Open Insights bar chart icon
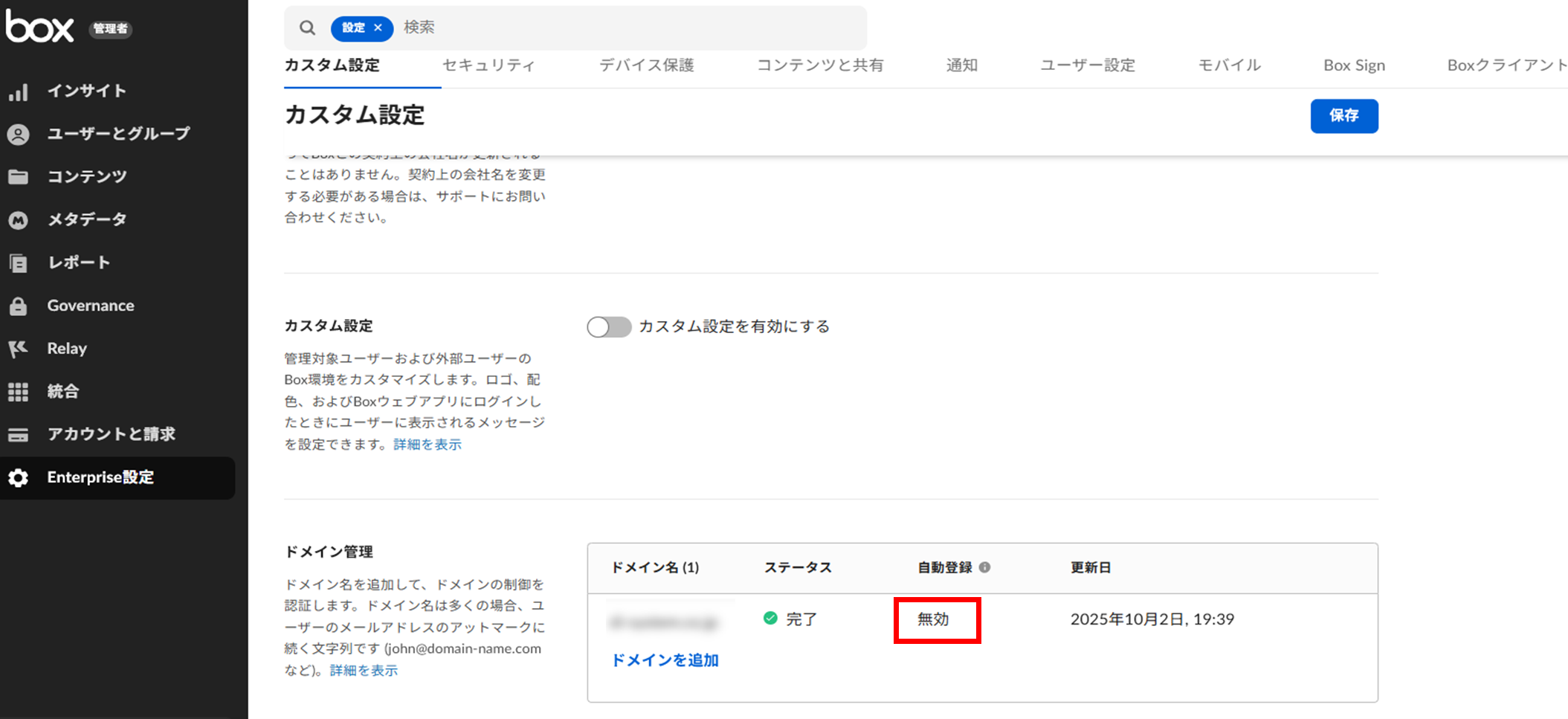Screen dimensions: 1568x719 click(19, 91)
